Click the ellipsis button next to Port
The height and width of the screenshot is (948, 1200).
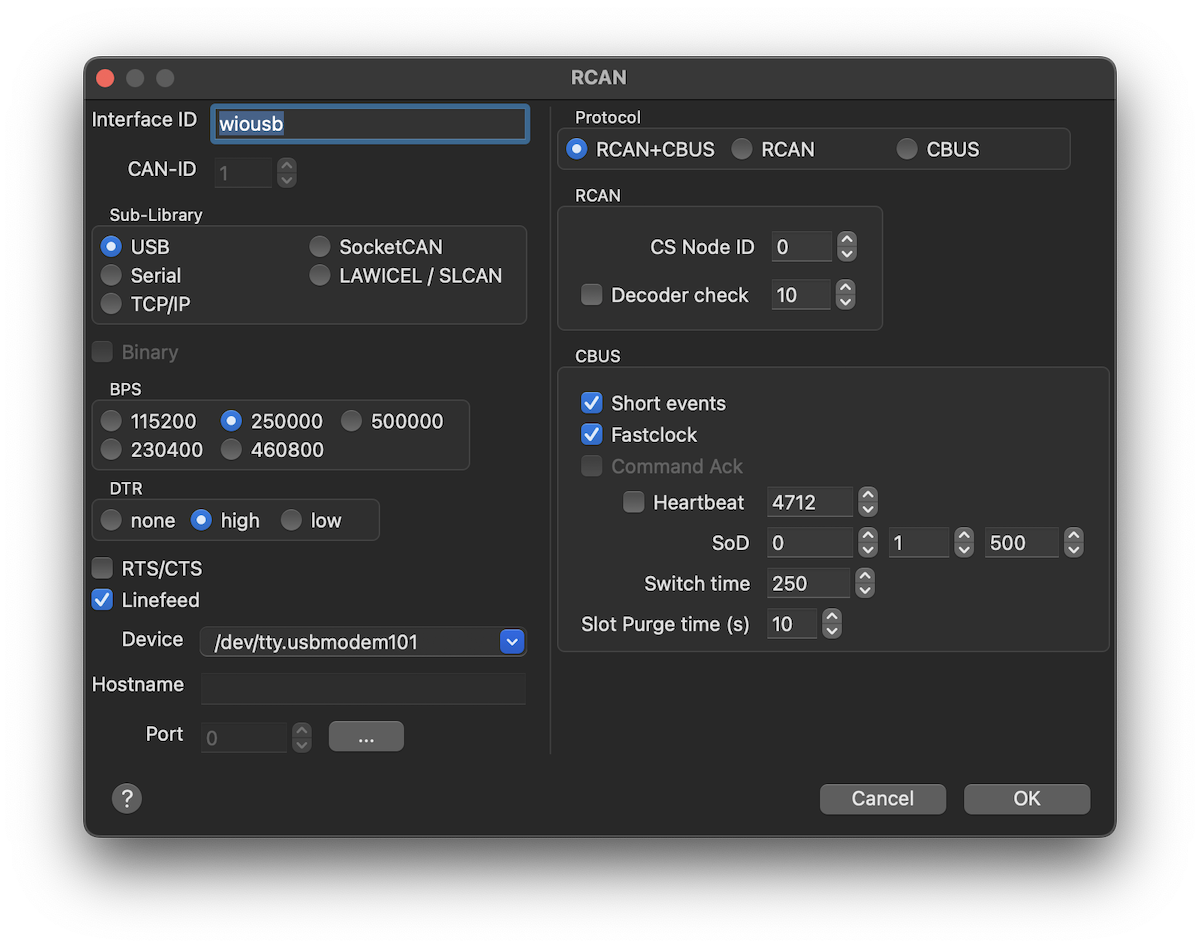366,737
